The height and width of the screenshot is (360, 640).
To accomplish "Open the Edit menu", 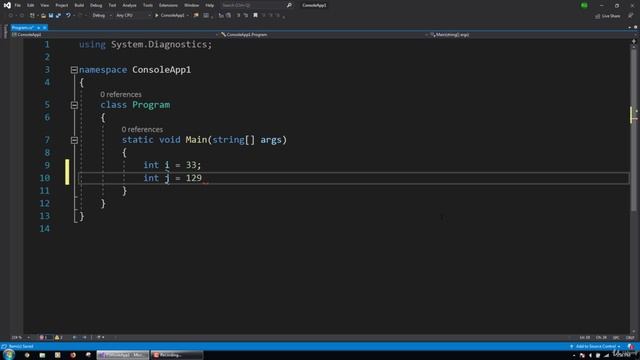I will click(31, 5).
